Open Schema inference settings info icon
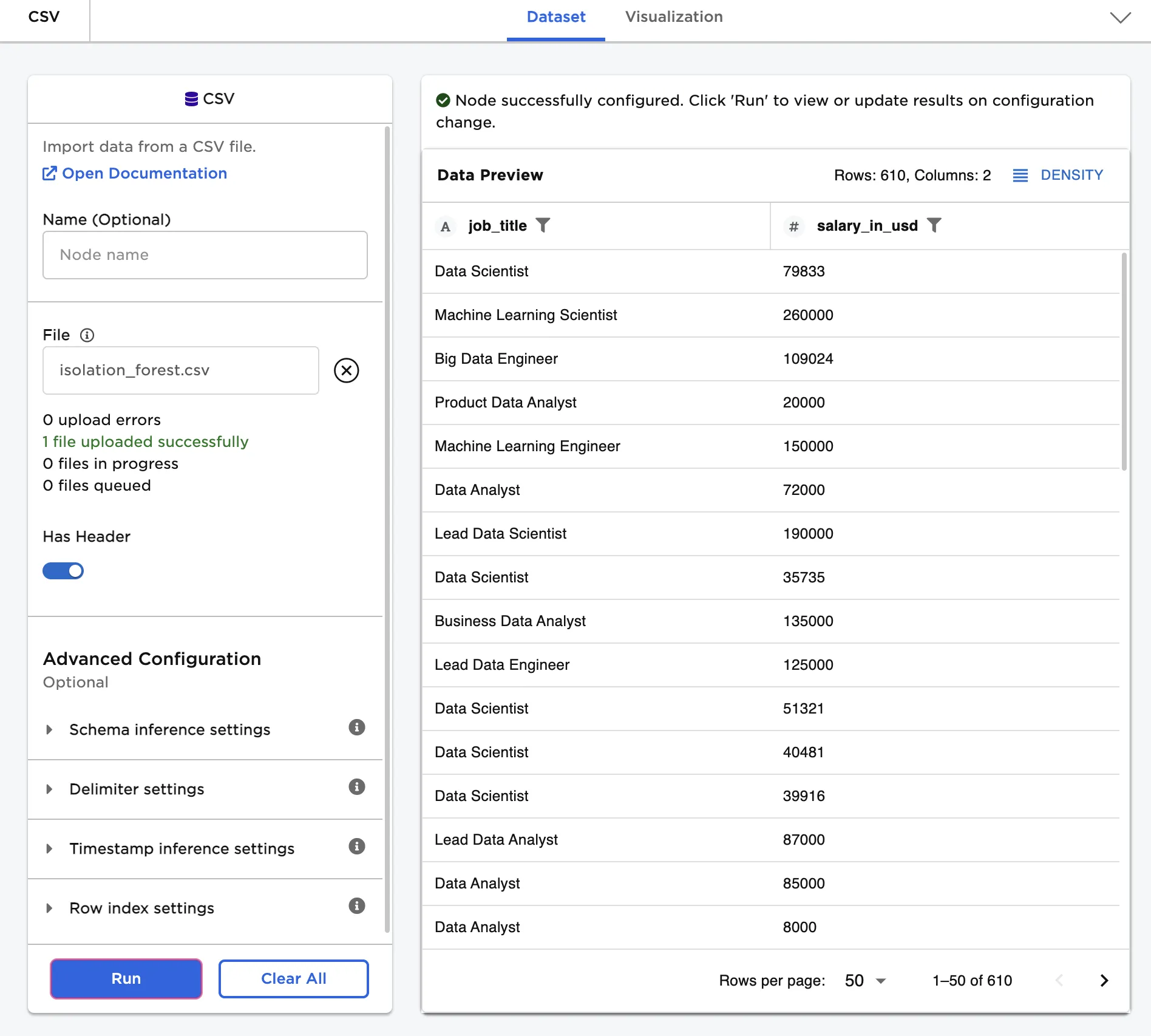 pyautogui.click(x=356, y=728)
